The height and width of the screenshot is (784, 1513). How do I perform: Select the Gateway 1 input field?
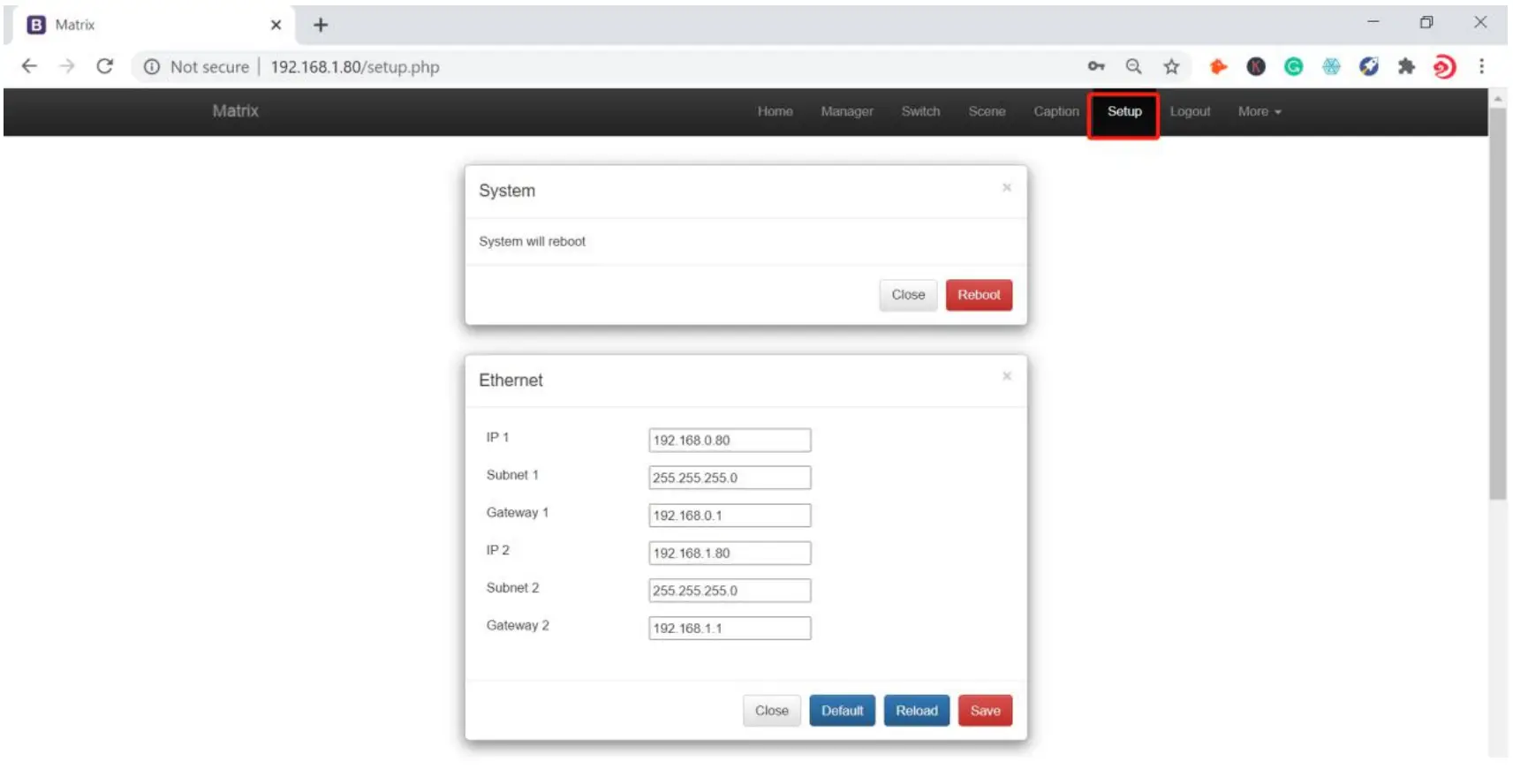coord(730,515)
